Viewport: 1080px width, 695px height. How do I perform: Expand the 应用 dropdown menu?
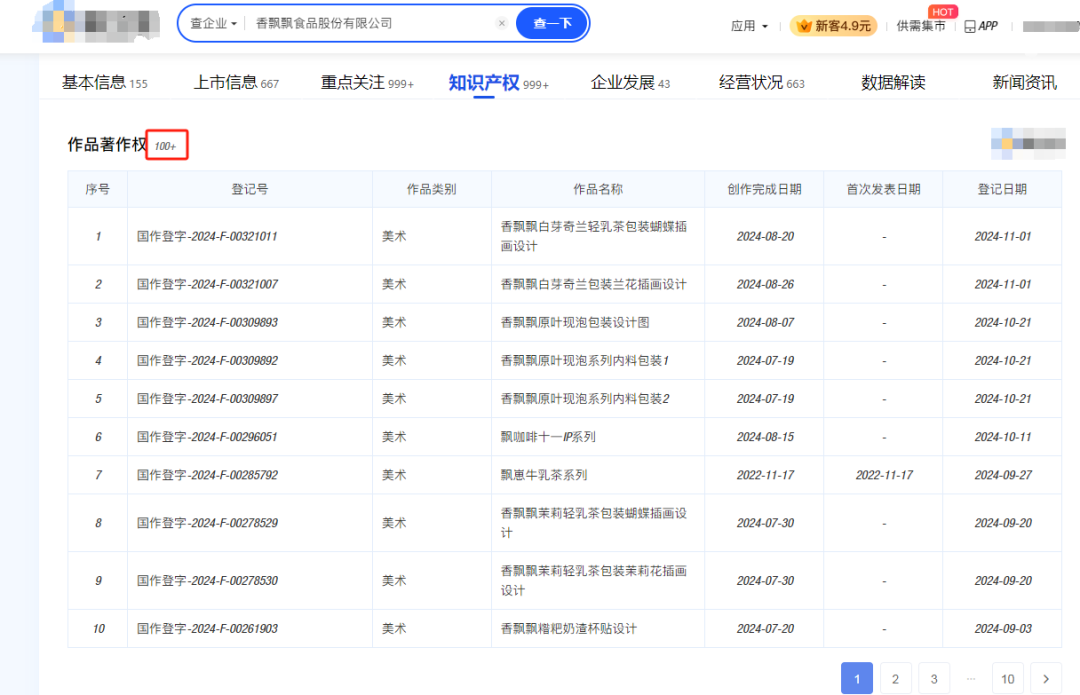tap(749, 26)
